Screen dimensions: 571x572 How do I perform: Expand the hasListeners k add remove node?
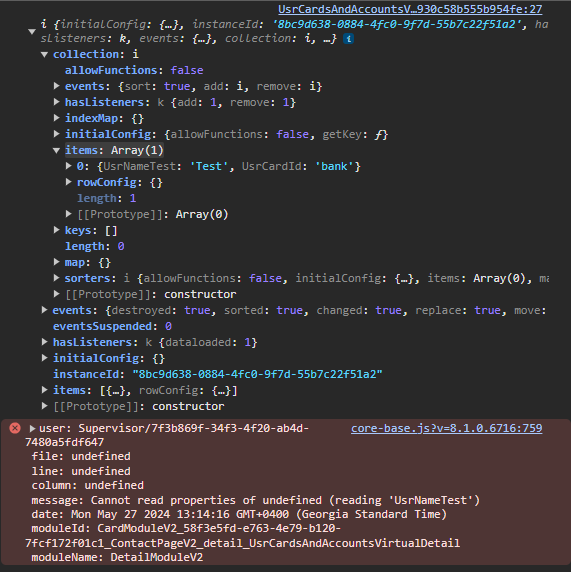57,102
